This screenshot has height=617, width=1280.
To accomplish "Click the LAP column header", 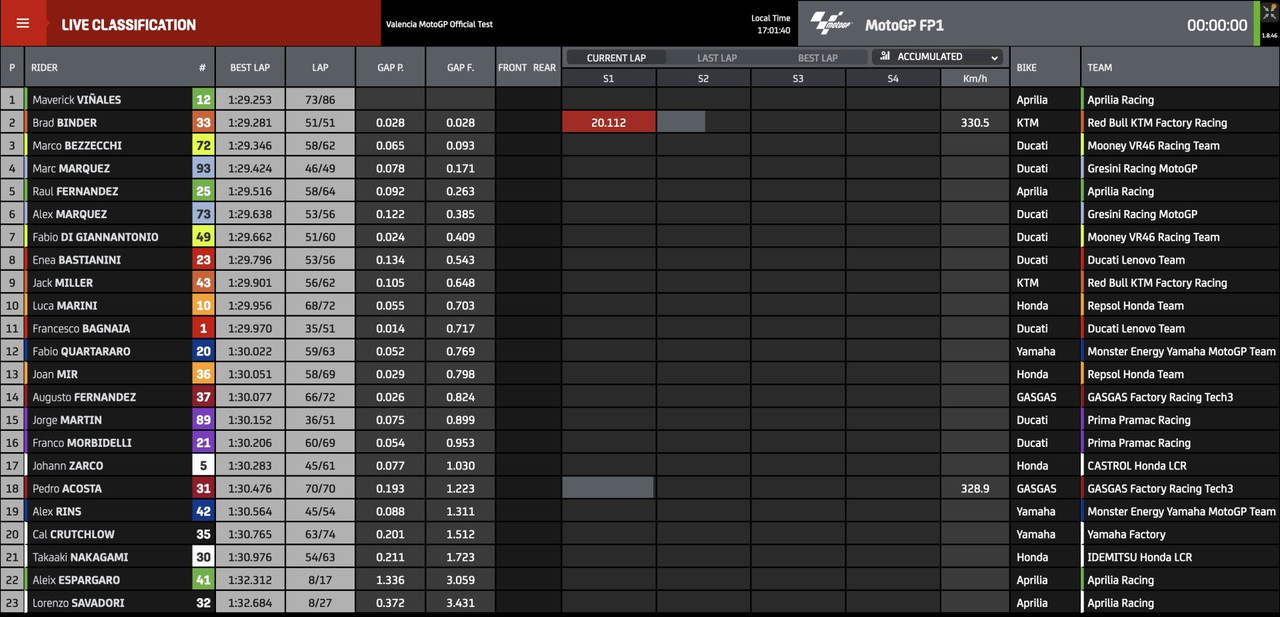I will (320, 67).
